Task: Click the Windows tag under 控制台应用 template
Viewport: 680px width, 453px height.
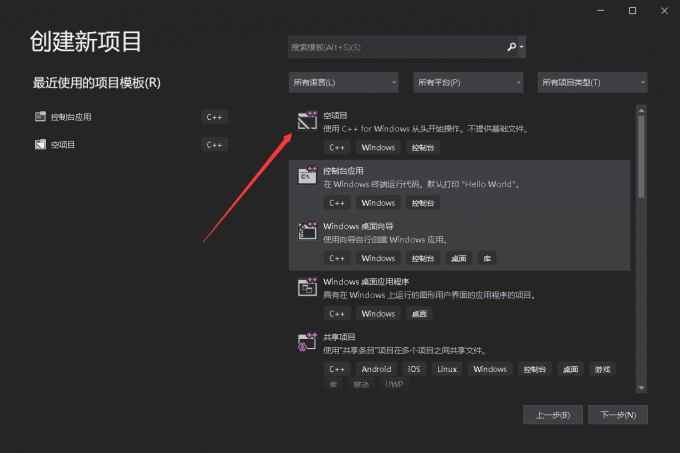Action: [378, 203]
